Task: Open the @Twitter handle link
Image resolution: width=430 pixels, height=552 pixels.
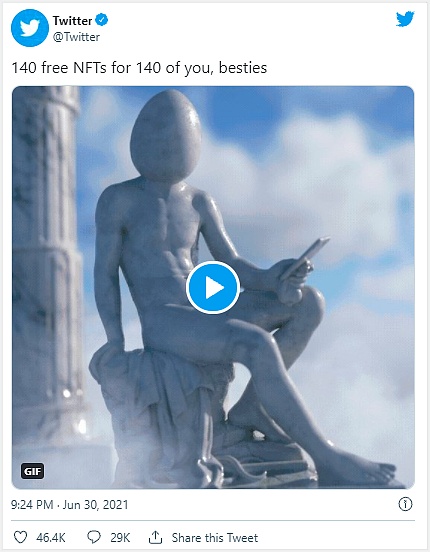Action: (x=76, y=37)
